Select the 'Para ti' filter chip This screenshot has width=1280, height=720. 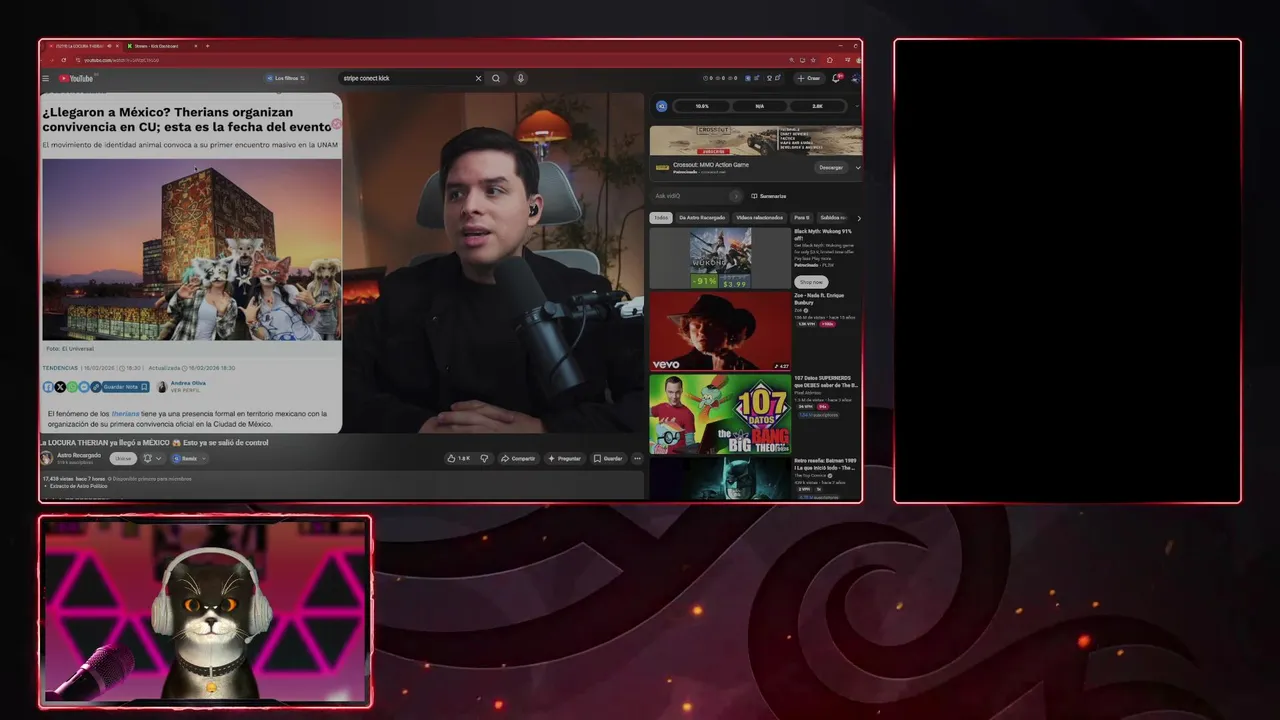point(801,217)
